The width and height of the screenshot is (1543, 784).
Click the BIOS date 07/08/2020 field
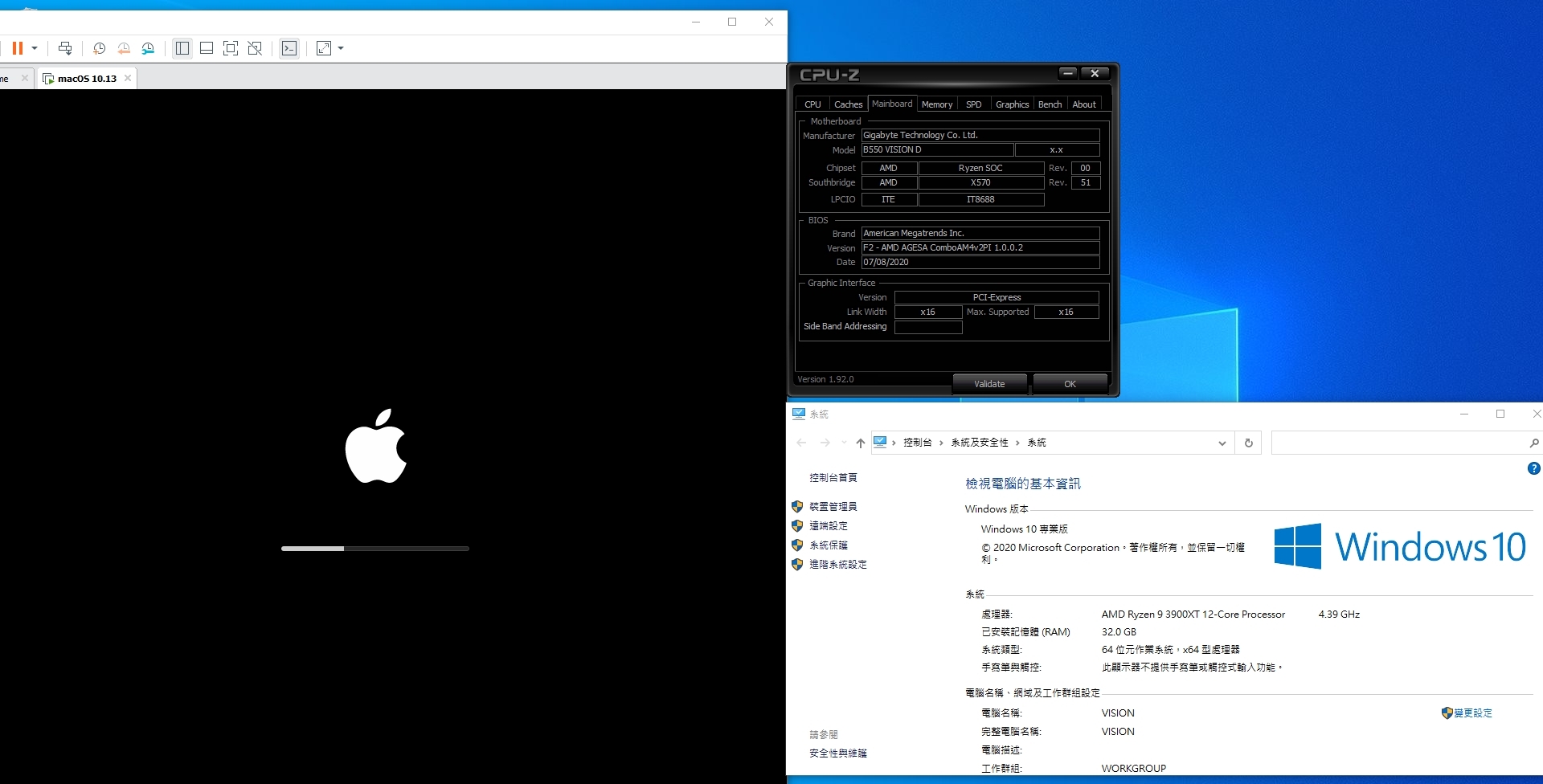coord(980,263)
